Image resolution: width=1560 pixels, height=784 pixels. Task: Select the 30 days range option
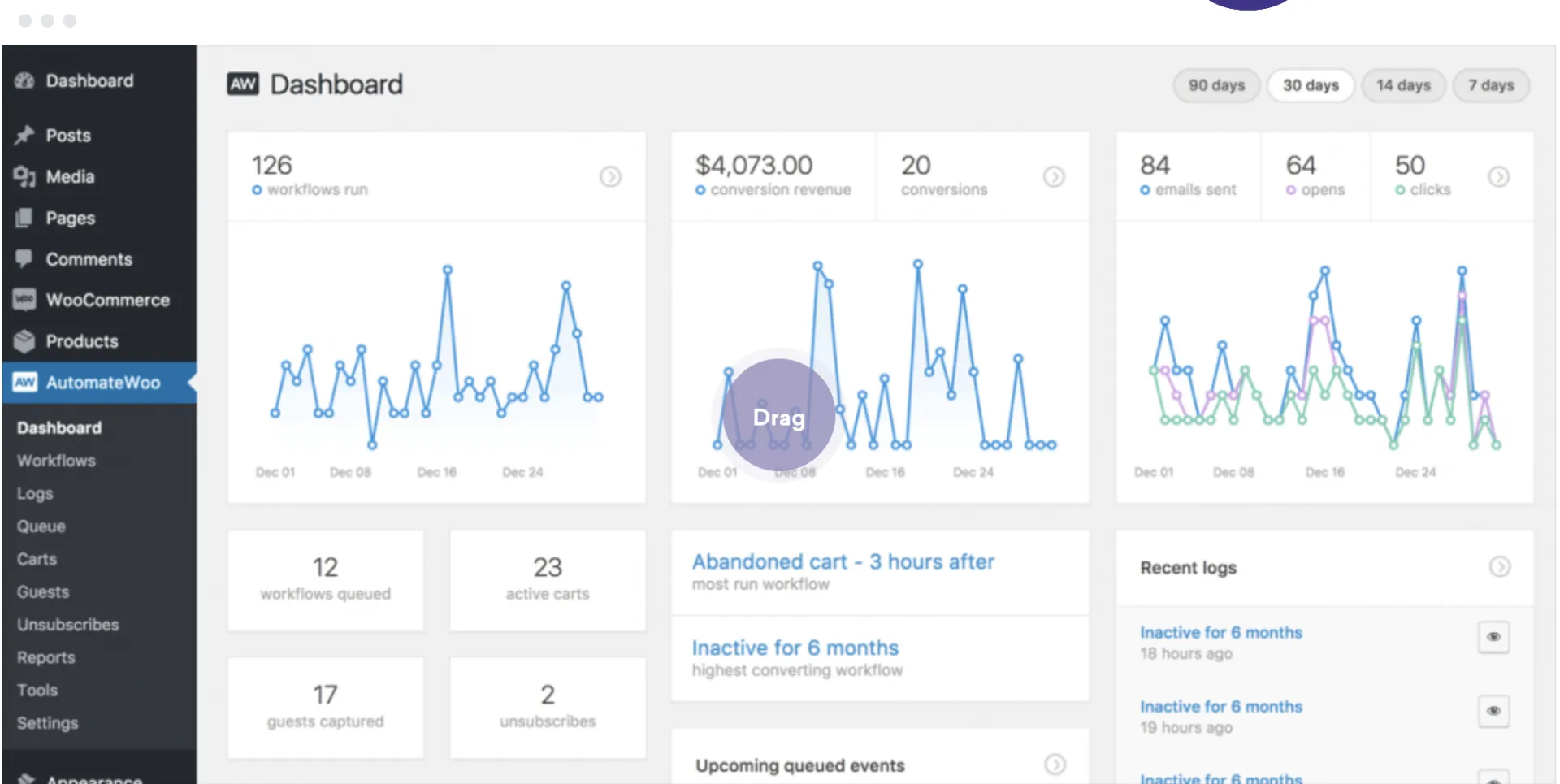(x=1311, y=85)
